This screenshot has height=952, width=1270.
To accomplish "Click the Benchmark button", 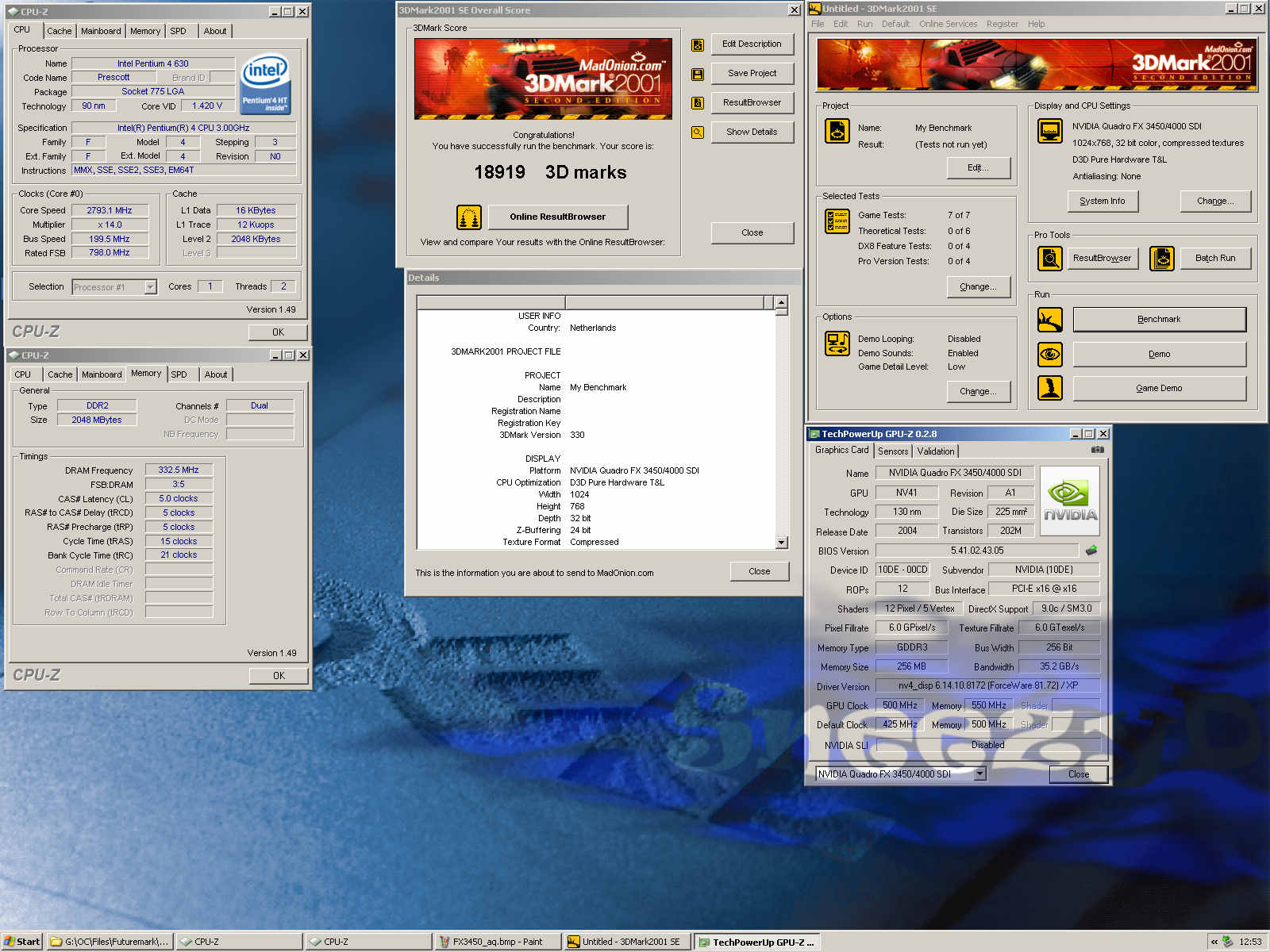I will (x=1159, y=320).
